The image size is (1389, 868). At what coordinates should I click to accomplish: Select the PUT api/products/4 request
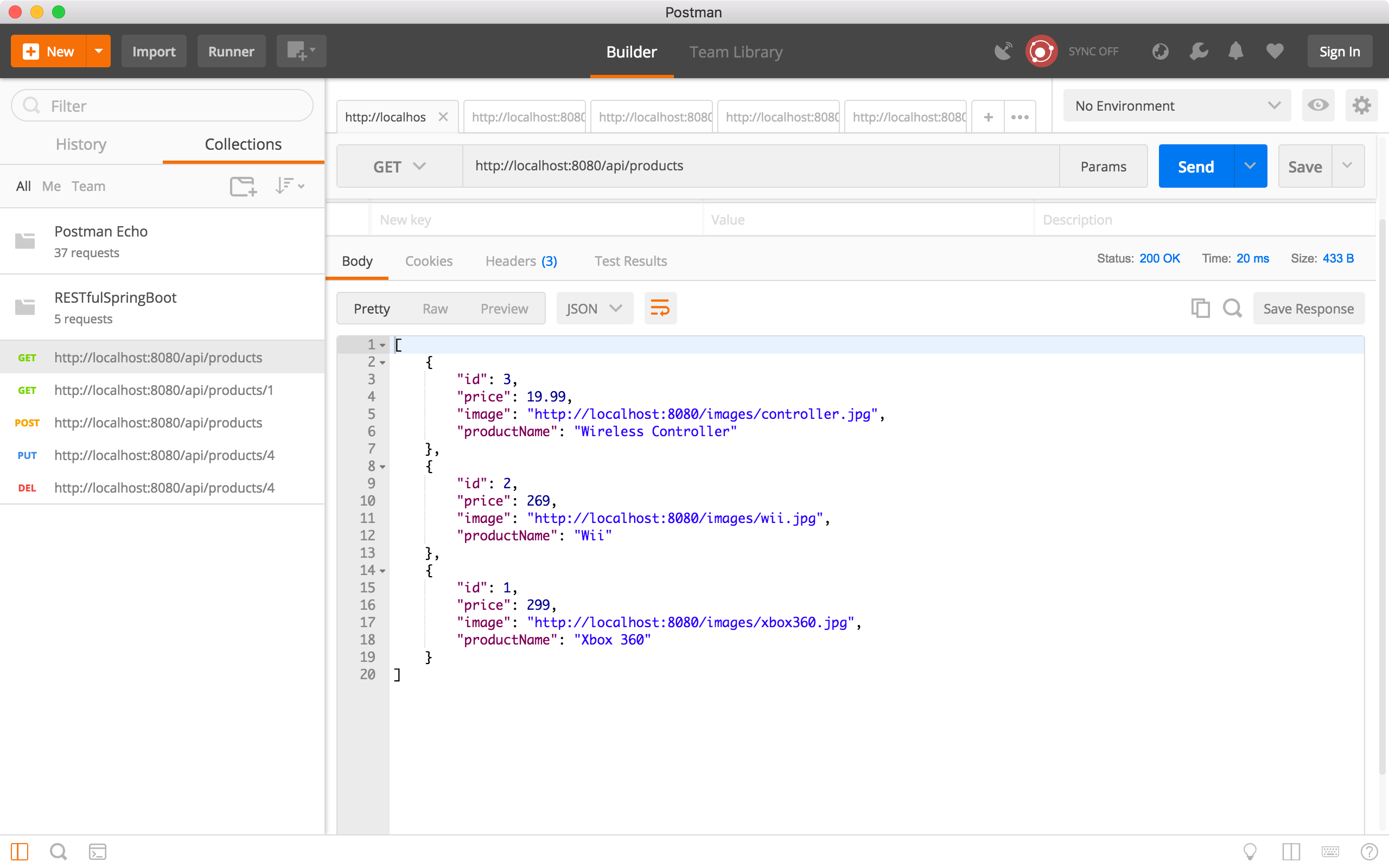click(x=162, y=455)
